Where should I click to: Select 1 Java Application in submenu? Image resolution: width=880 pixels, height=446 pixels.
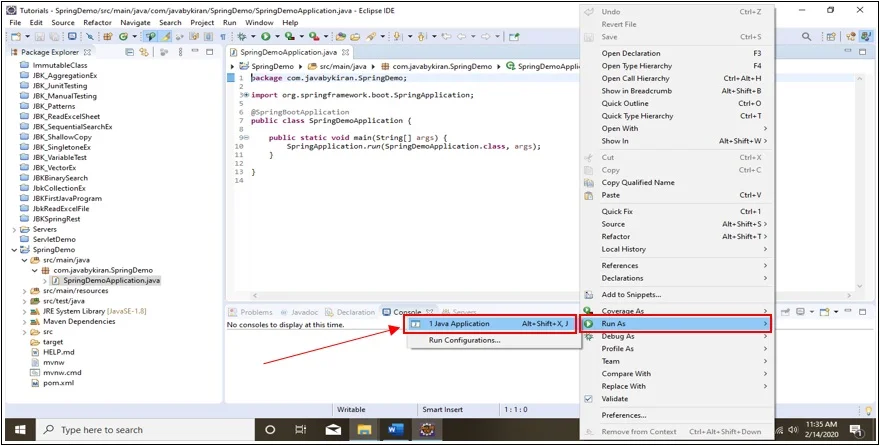pyautogui.click(x=491, y=324)
